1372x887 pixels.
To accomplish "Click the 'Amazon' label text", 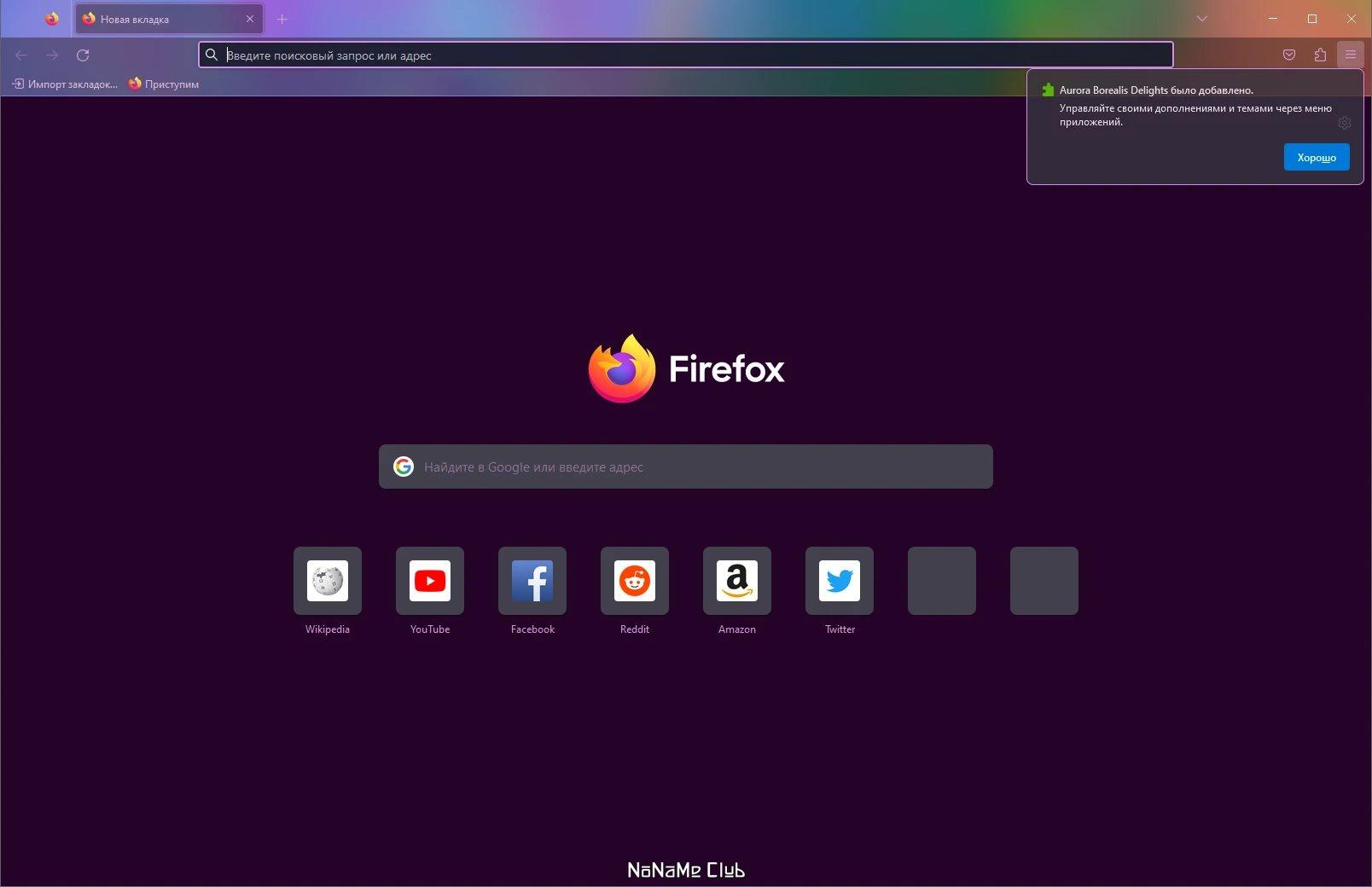I will [x=737, y=629].
